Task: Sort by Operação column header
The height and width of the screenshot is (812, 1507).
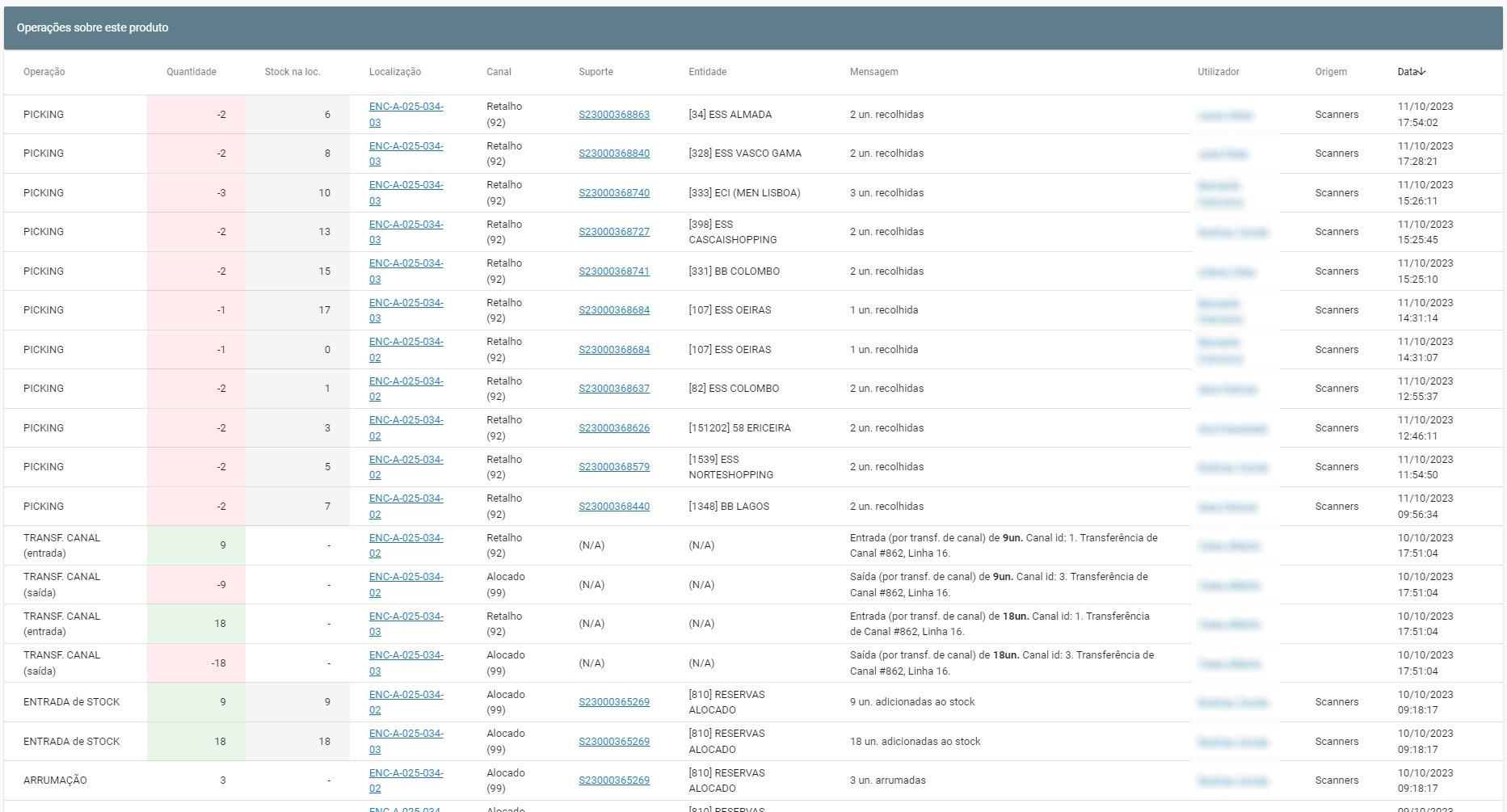Action: (44, 72)
